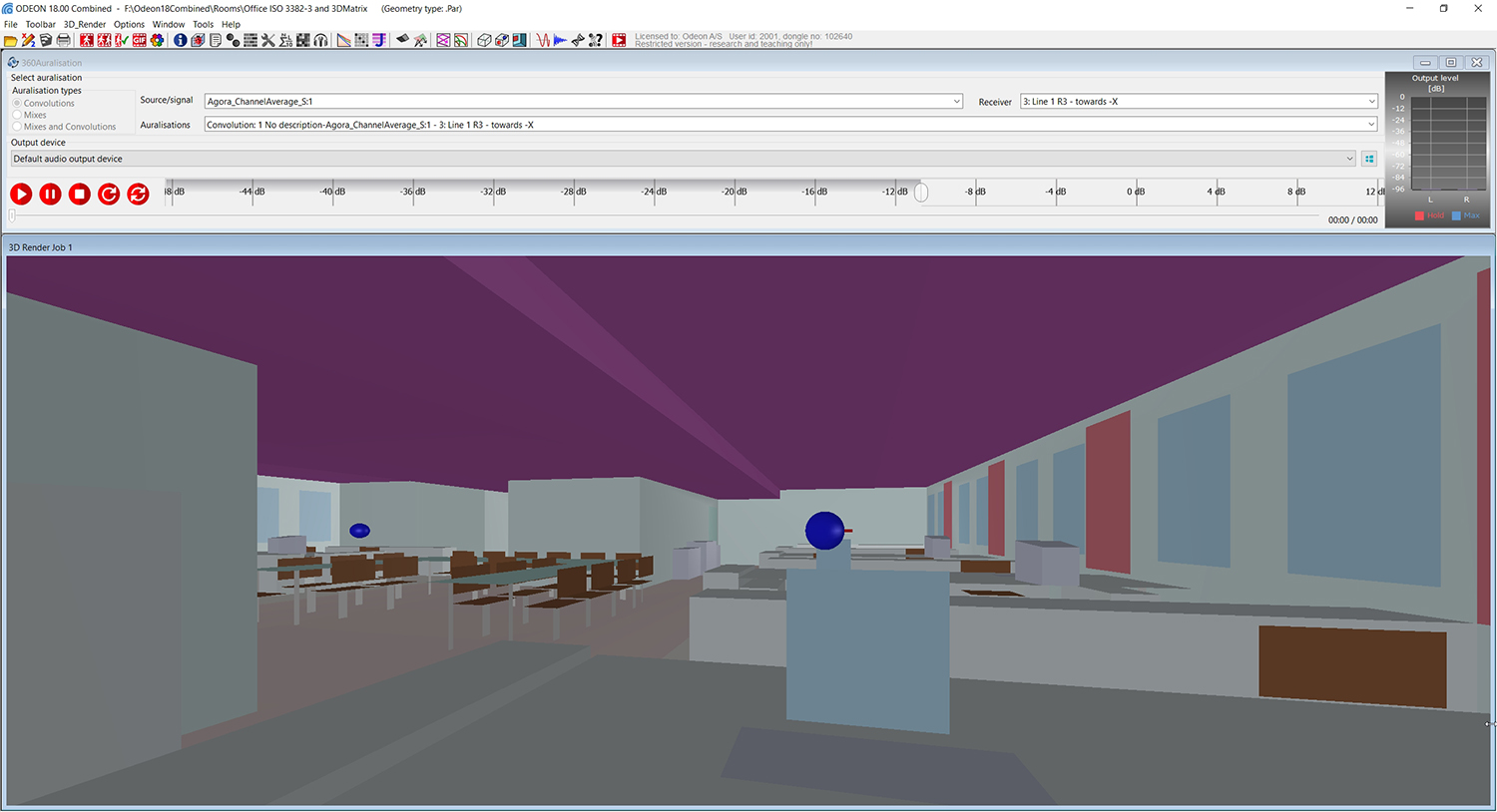Open the sigma summation toolbar icon
1497x812 pixels.
coord(285,40)
